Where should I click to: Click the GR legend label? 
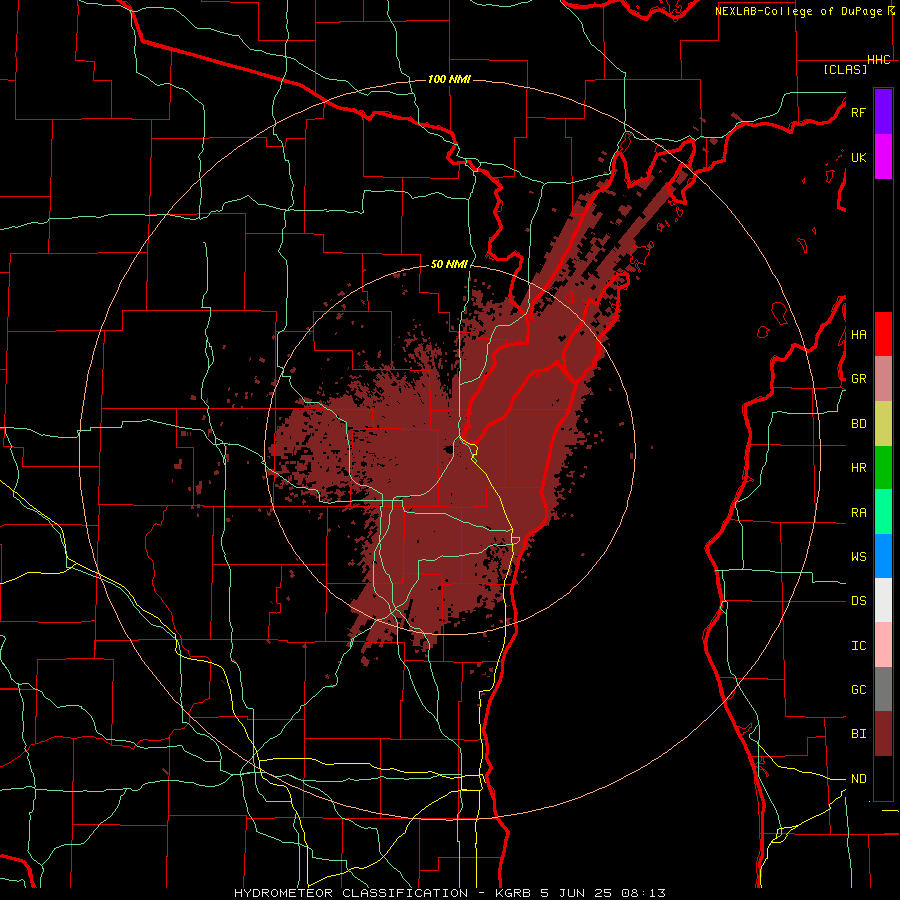(858, 379)
